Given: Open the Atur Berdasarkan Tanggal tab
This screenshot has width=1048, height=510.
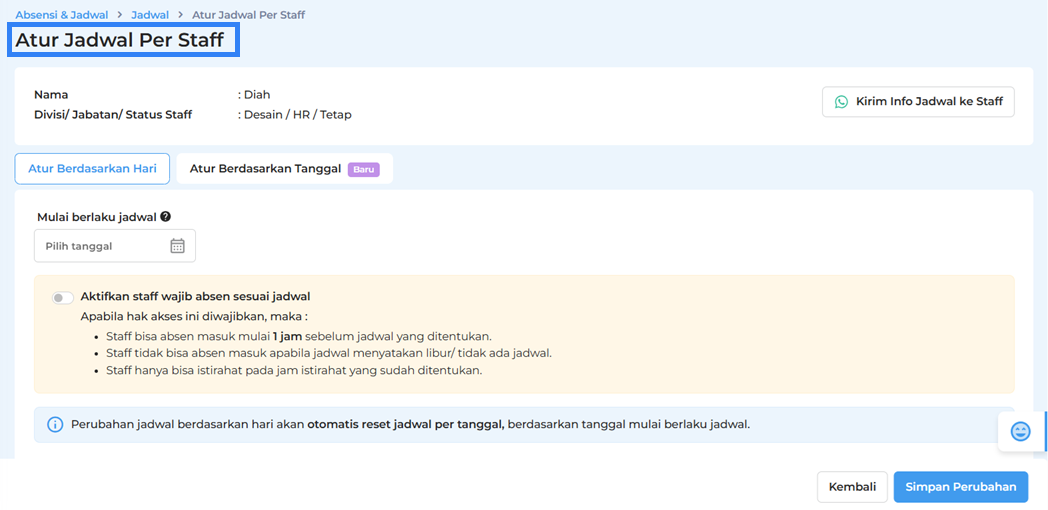Looking at the screenshot, I should 265,169.
